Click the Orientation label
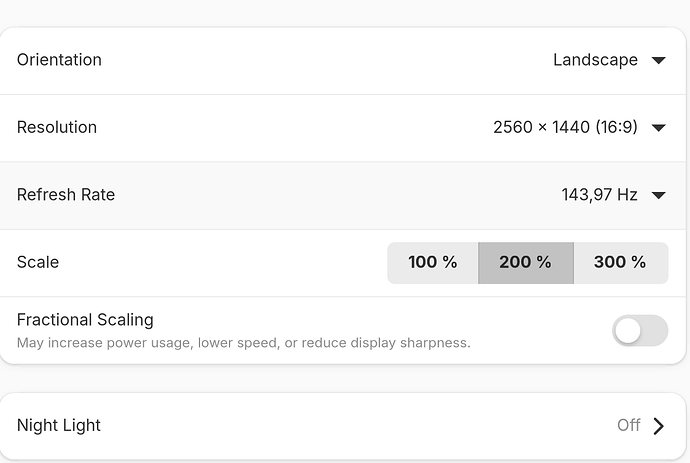Screen dimensions: 690x463 59,60
